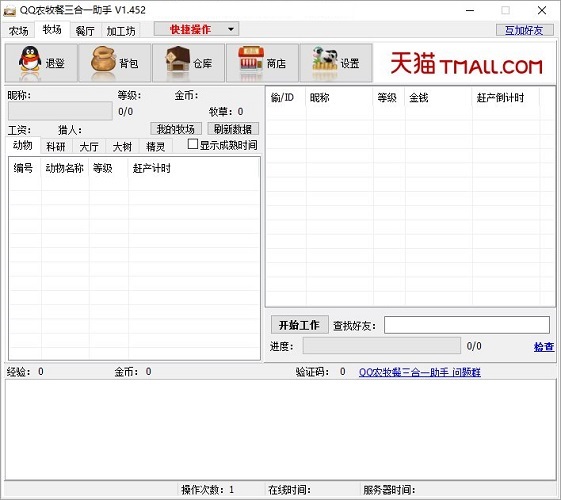
Task: Toggle 显示成熟时间 checkbox
Action: tap(193, 144)
